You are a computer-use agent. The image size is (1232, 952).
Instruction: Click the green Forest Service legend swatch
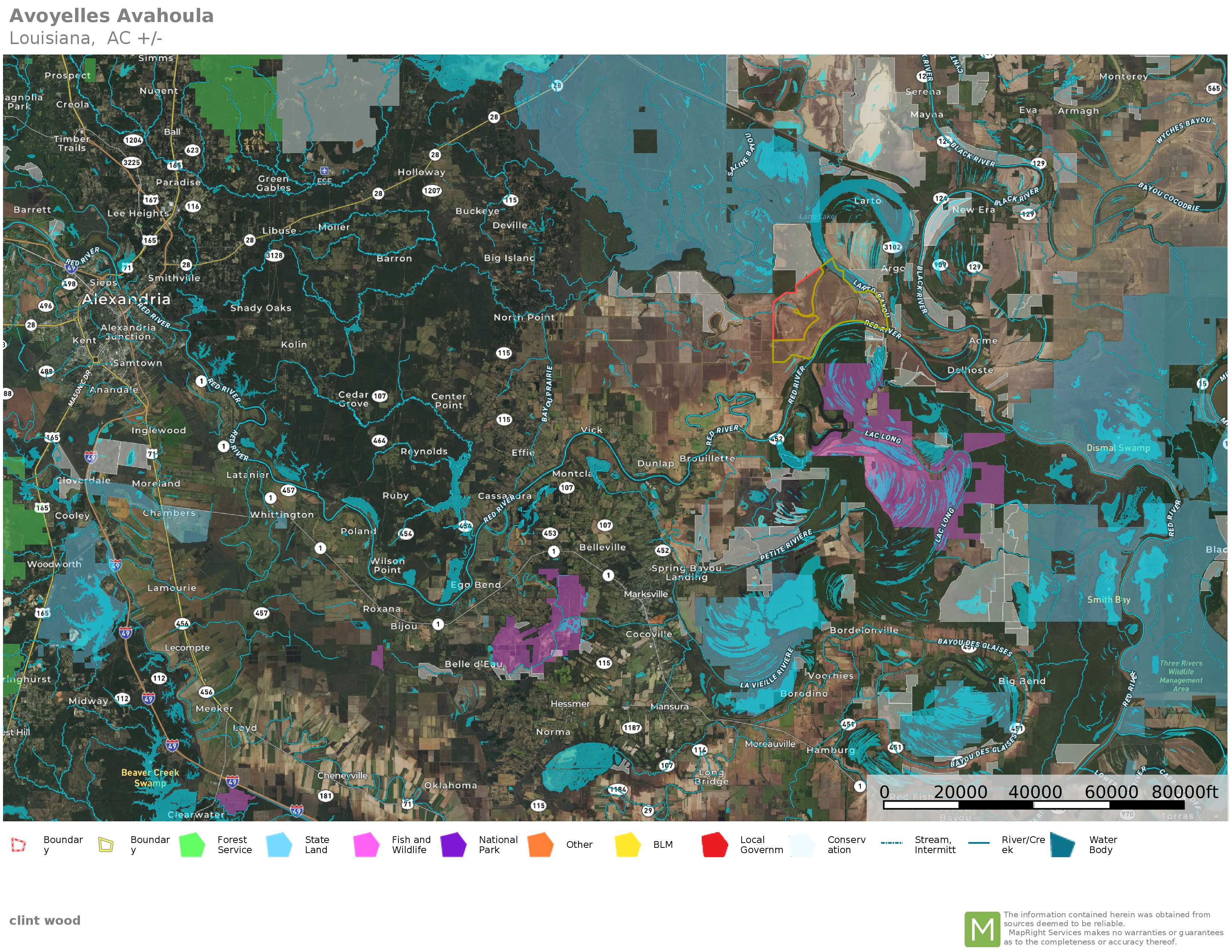click(192, 845)
